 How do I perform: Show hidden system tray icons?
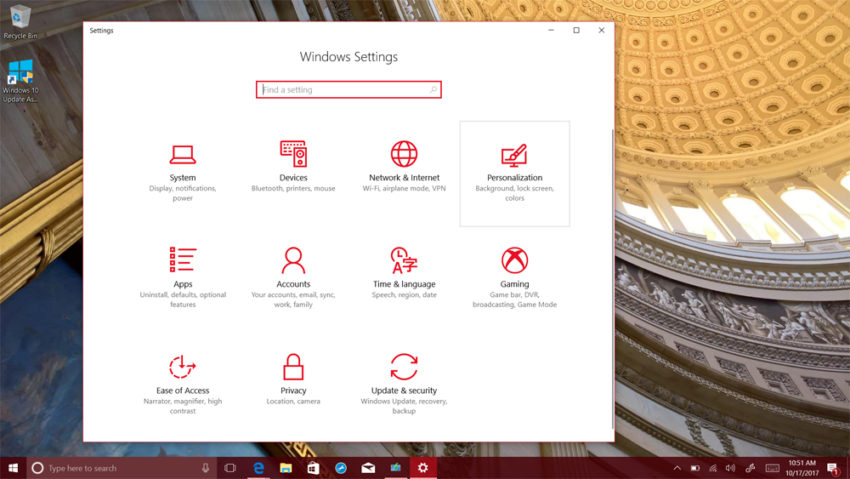pyautogui.click(x=677, y=468)
